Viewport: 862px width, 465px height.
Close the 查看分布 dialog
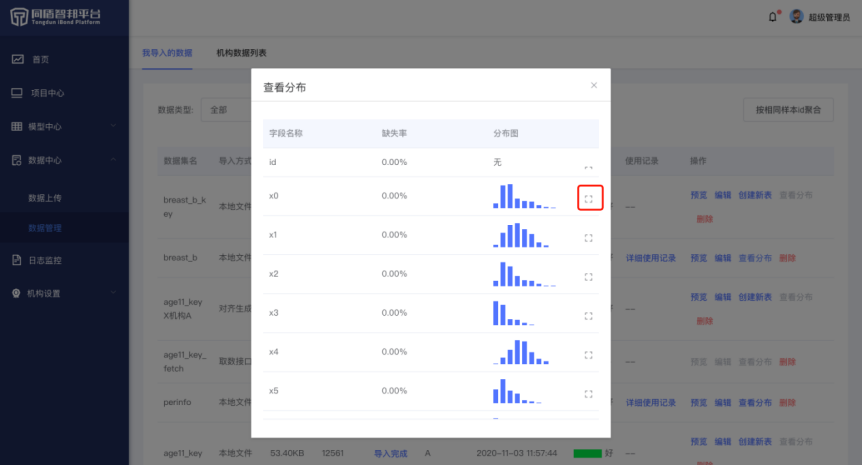(x=594, y=86)
